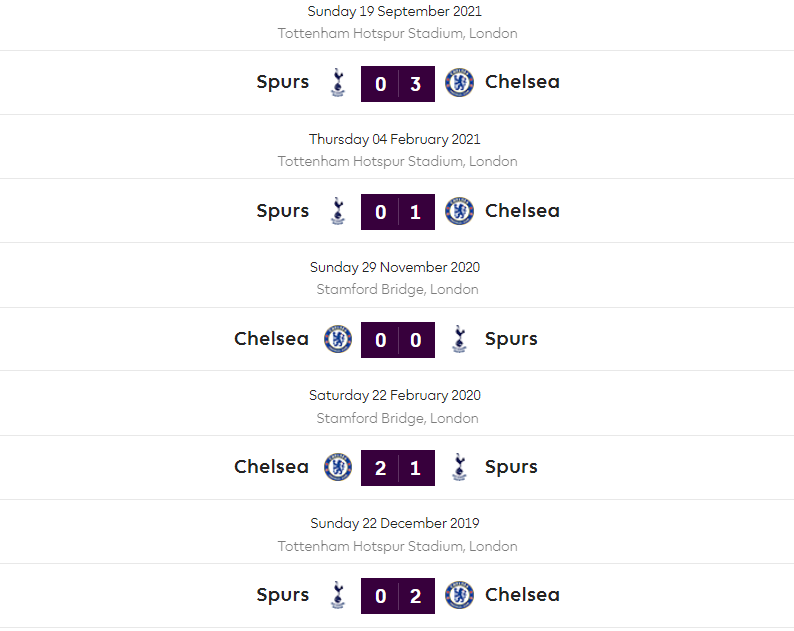Click Spurs crest in 19 September 2021 match

coord(337,83)
